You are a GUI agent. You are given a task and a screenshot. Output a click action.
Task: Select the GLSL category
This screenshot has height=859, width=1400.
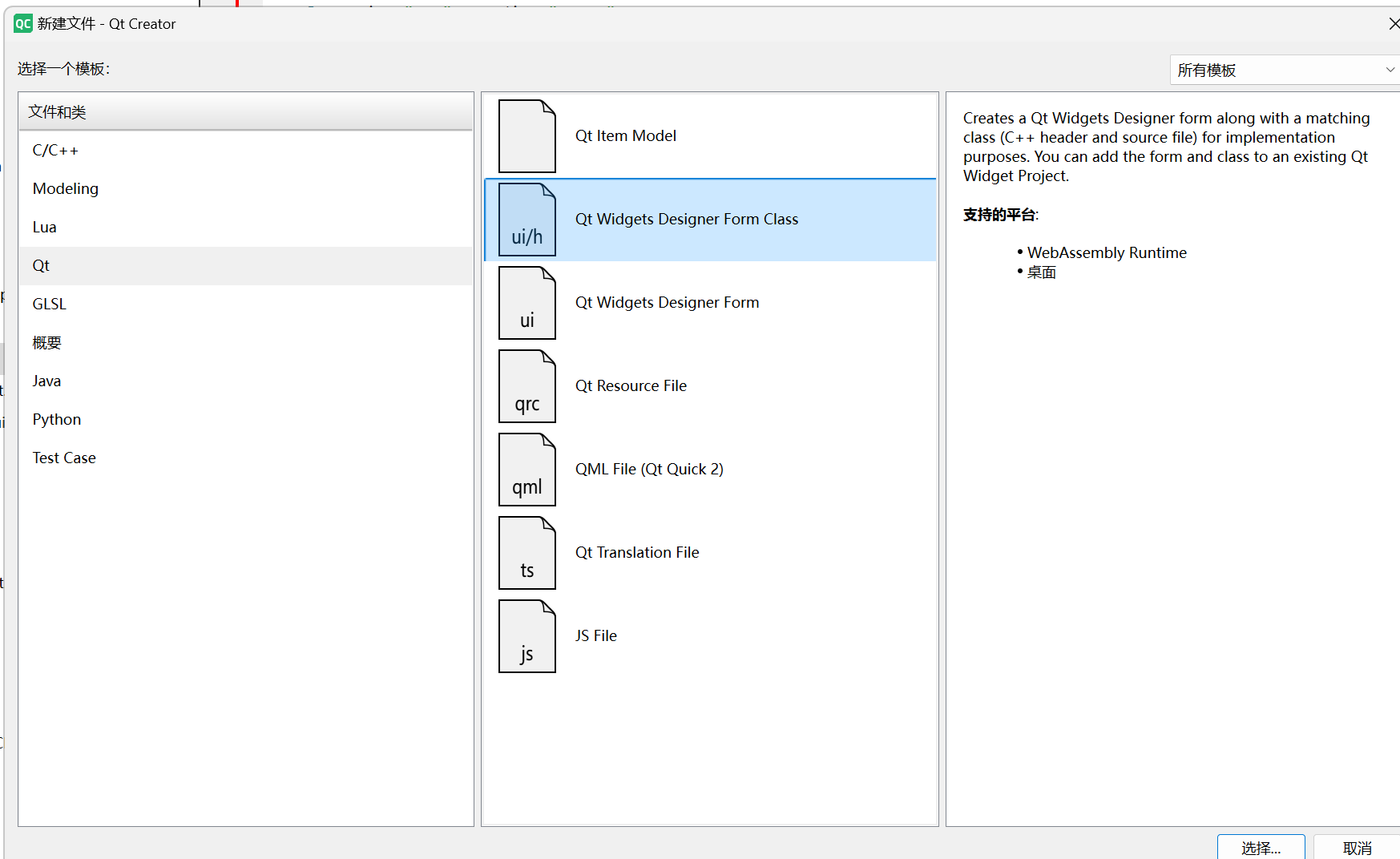point(246,304)
